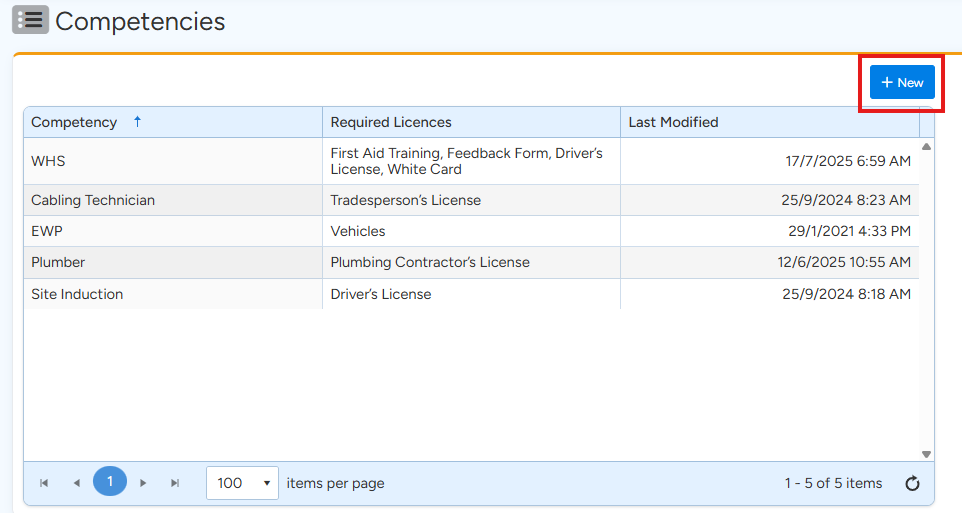Image resolution: width=962 pixels, height=513 pixels.
Task: Select page 1 in the pager
Action: pos(110,482)
